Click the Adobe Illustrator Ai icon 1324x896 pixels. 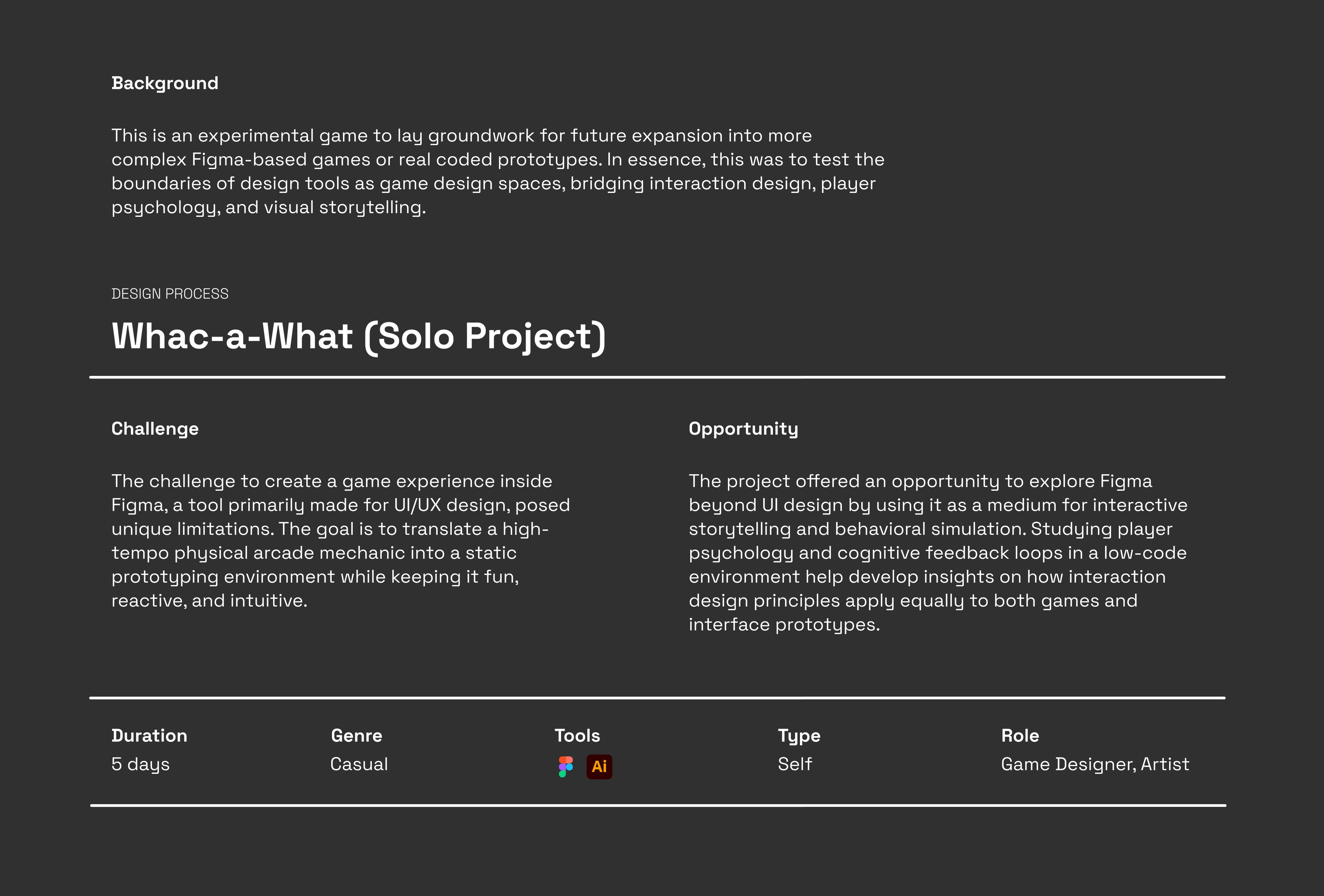[x=599, y=767]
